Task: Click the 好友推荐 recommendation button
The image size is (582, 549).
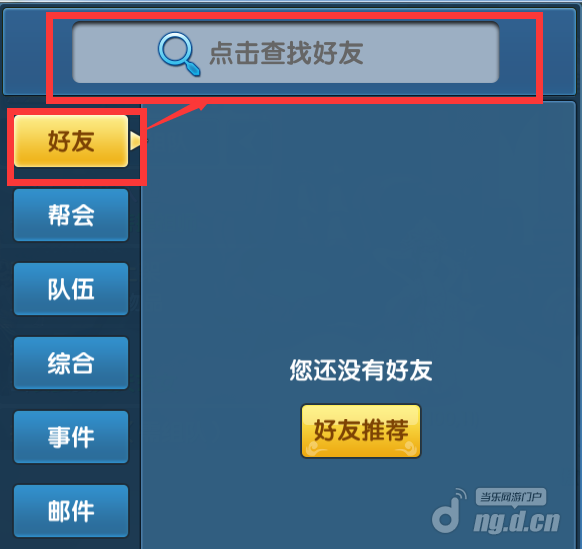Action: (x=361, y=431)
